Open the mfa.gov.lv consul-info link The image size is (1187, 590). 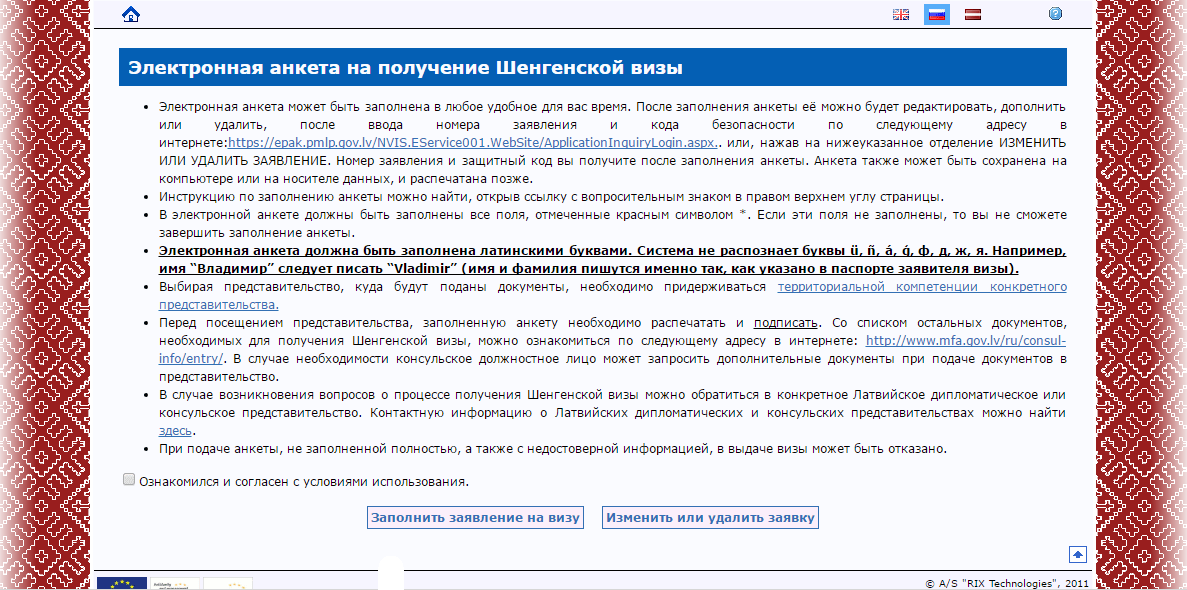pyautogui.click(x=966, y=340)
